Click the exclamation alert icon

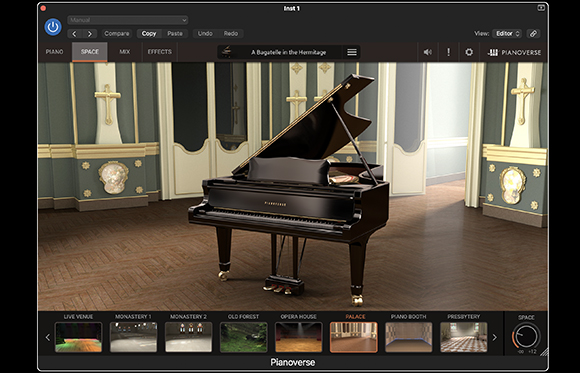449,52
